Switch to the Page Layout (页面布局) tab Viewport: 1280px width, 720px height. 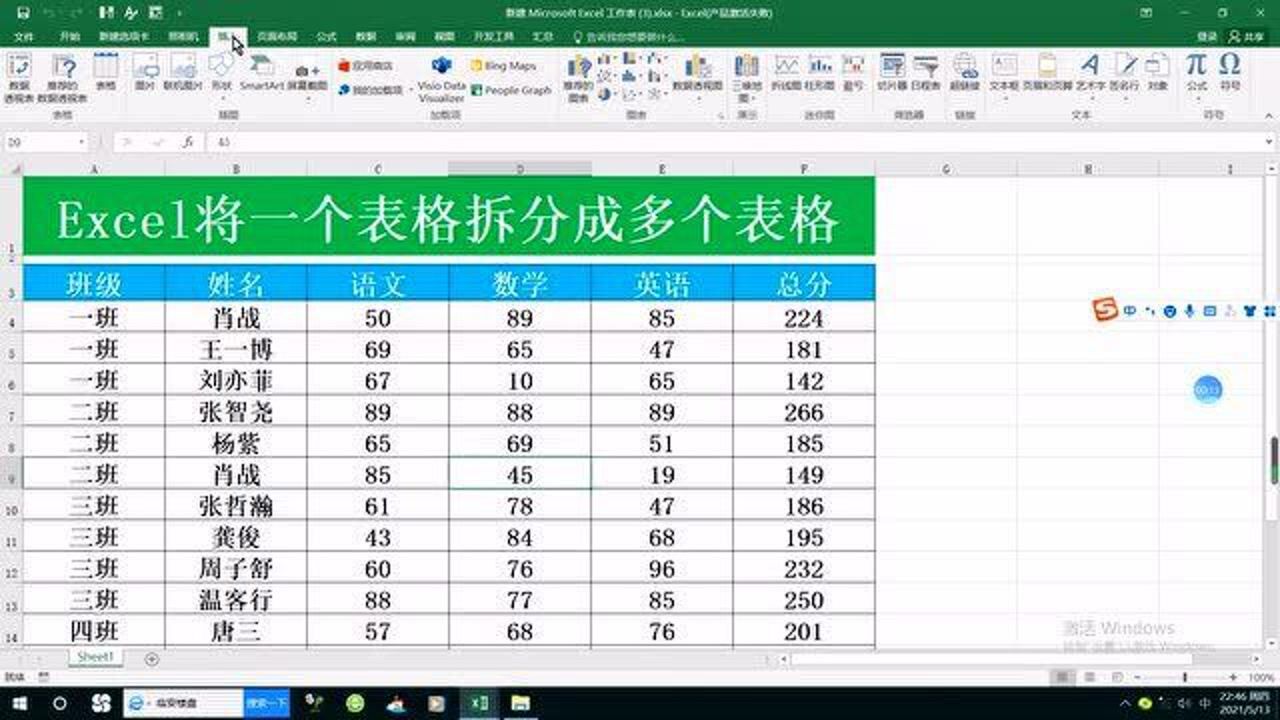(277, 37)
